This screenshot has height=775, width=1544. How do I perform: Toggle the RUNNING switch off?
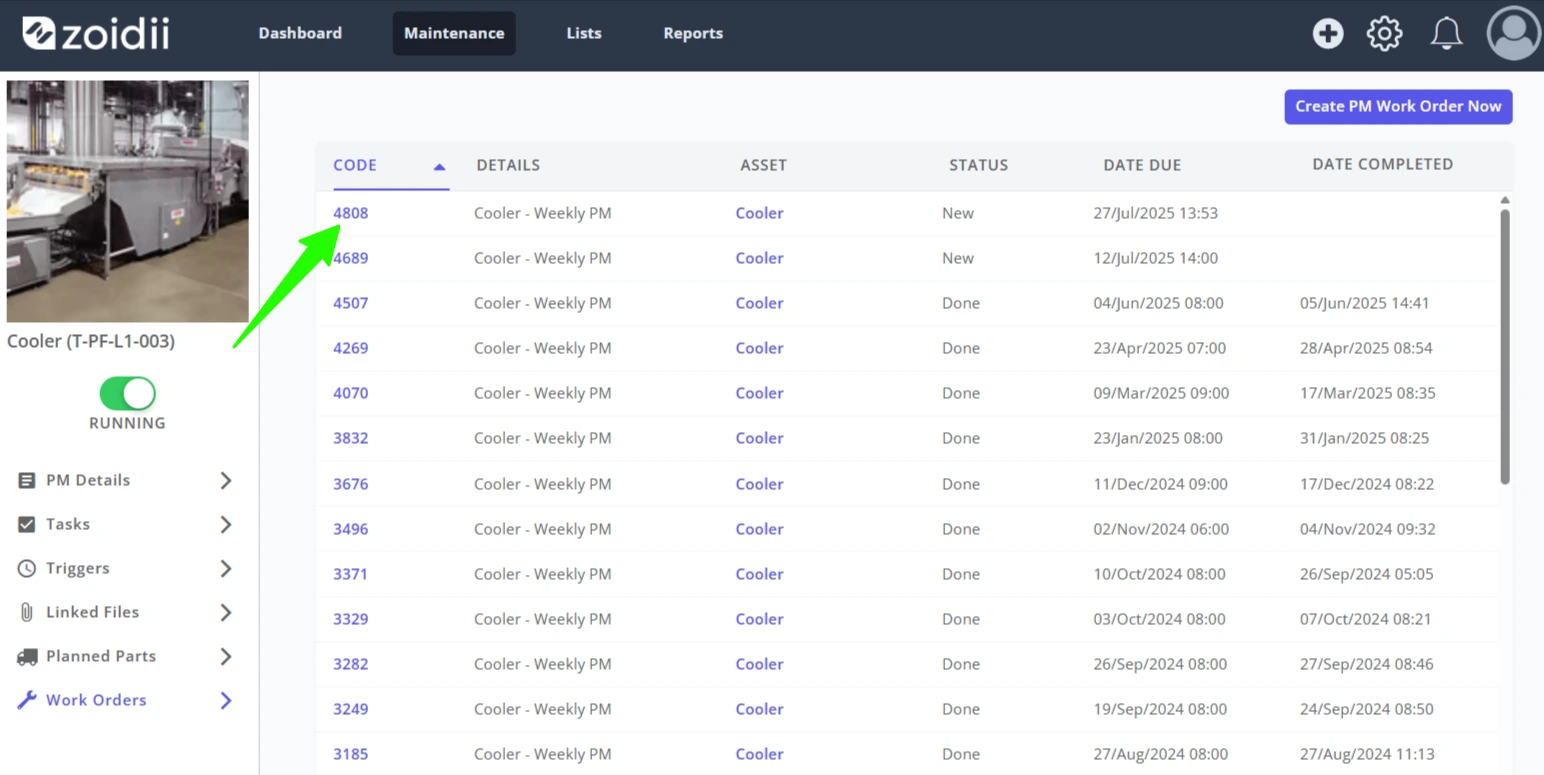pyautogui.click(x=127, y=394)
